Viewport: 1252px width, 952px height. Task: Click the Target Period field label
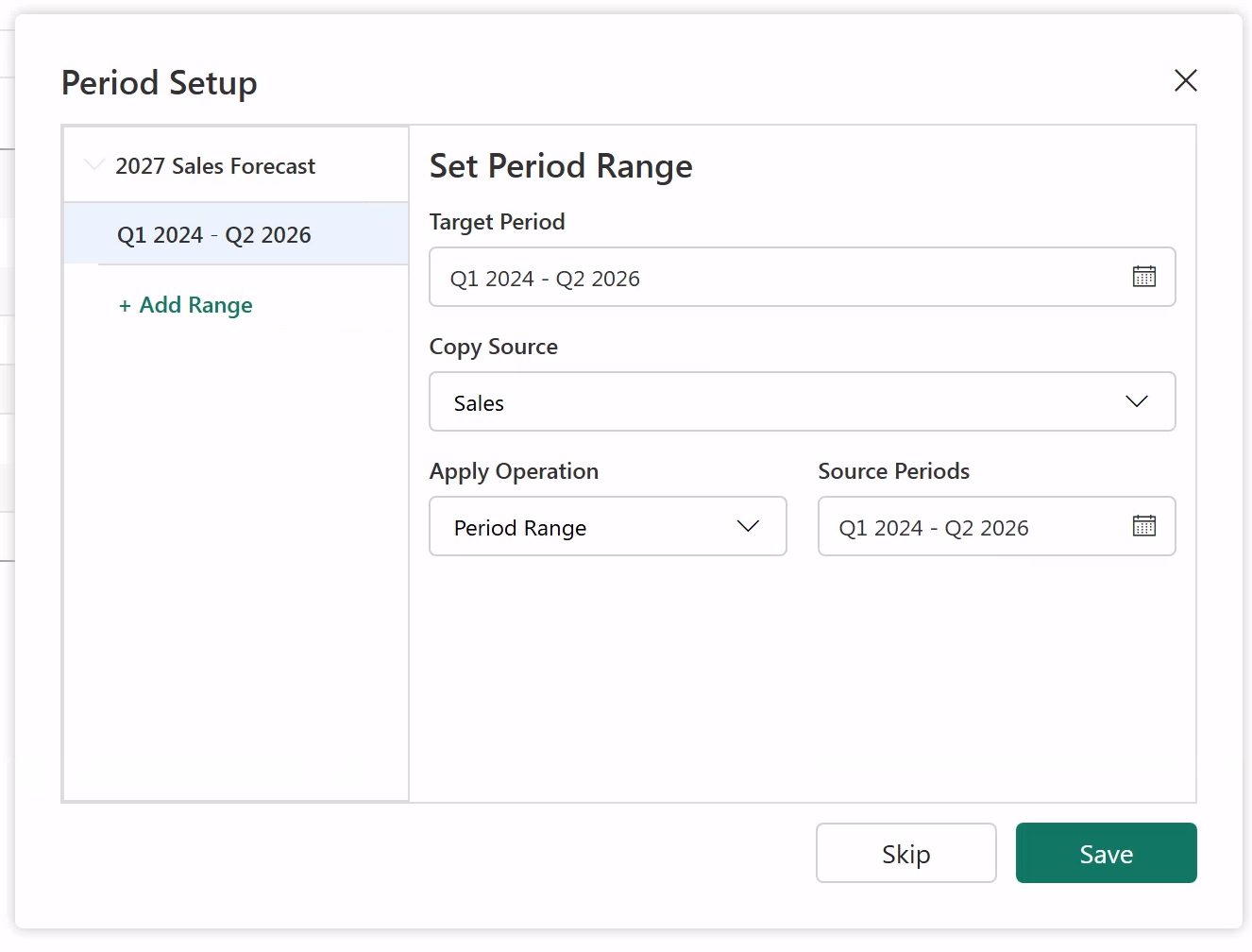(497, 222)
